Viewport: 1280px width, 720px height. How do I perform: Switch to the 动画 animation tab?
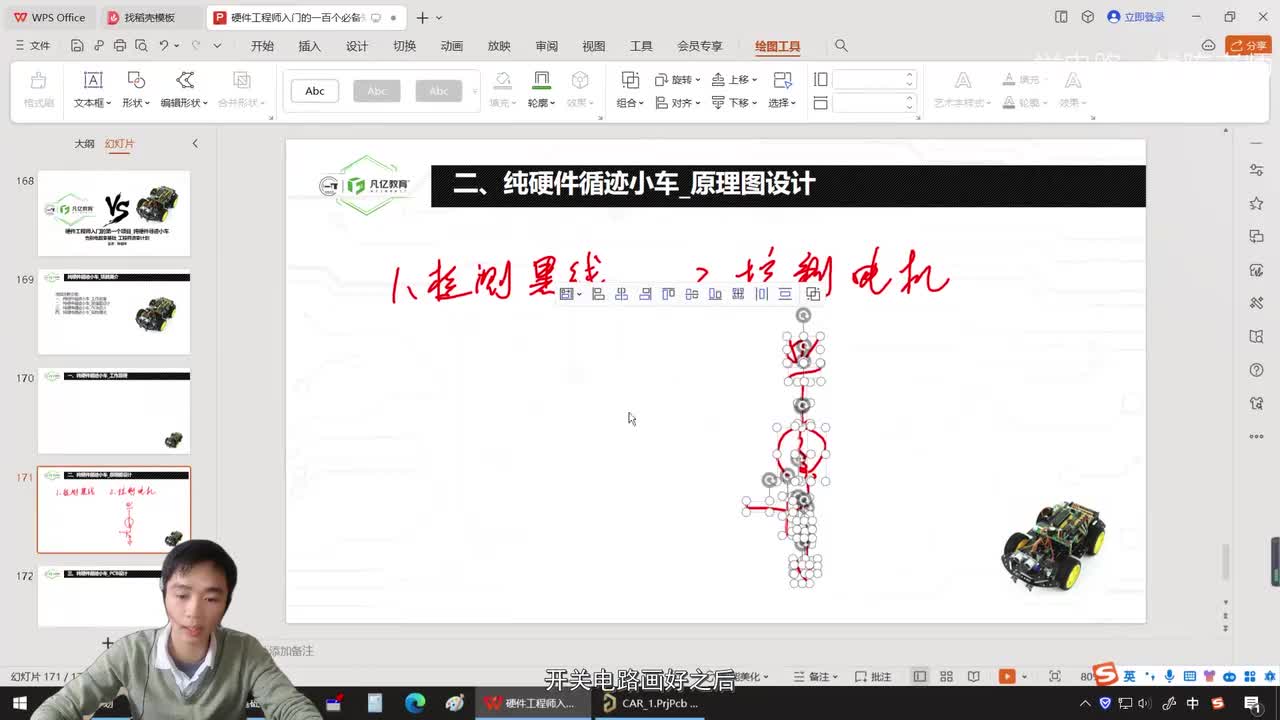tap(452, 46)
